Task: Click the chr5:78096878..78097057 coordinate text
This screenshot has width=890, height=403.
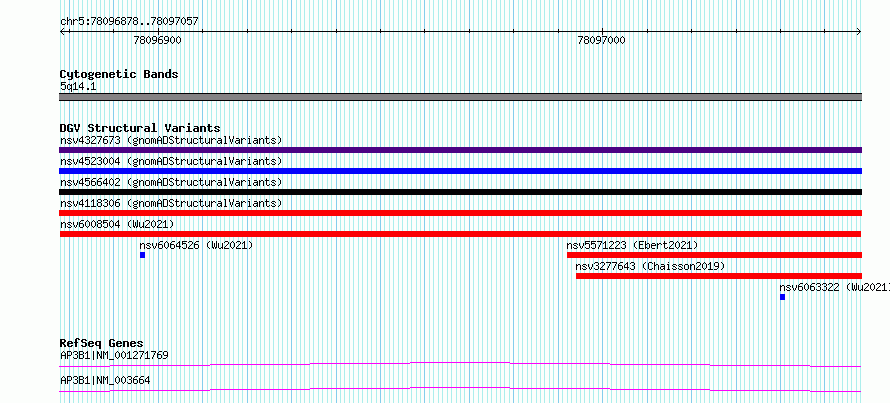Action: tap(129, 22)
